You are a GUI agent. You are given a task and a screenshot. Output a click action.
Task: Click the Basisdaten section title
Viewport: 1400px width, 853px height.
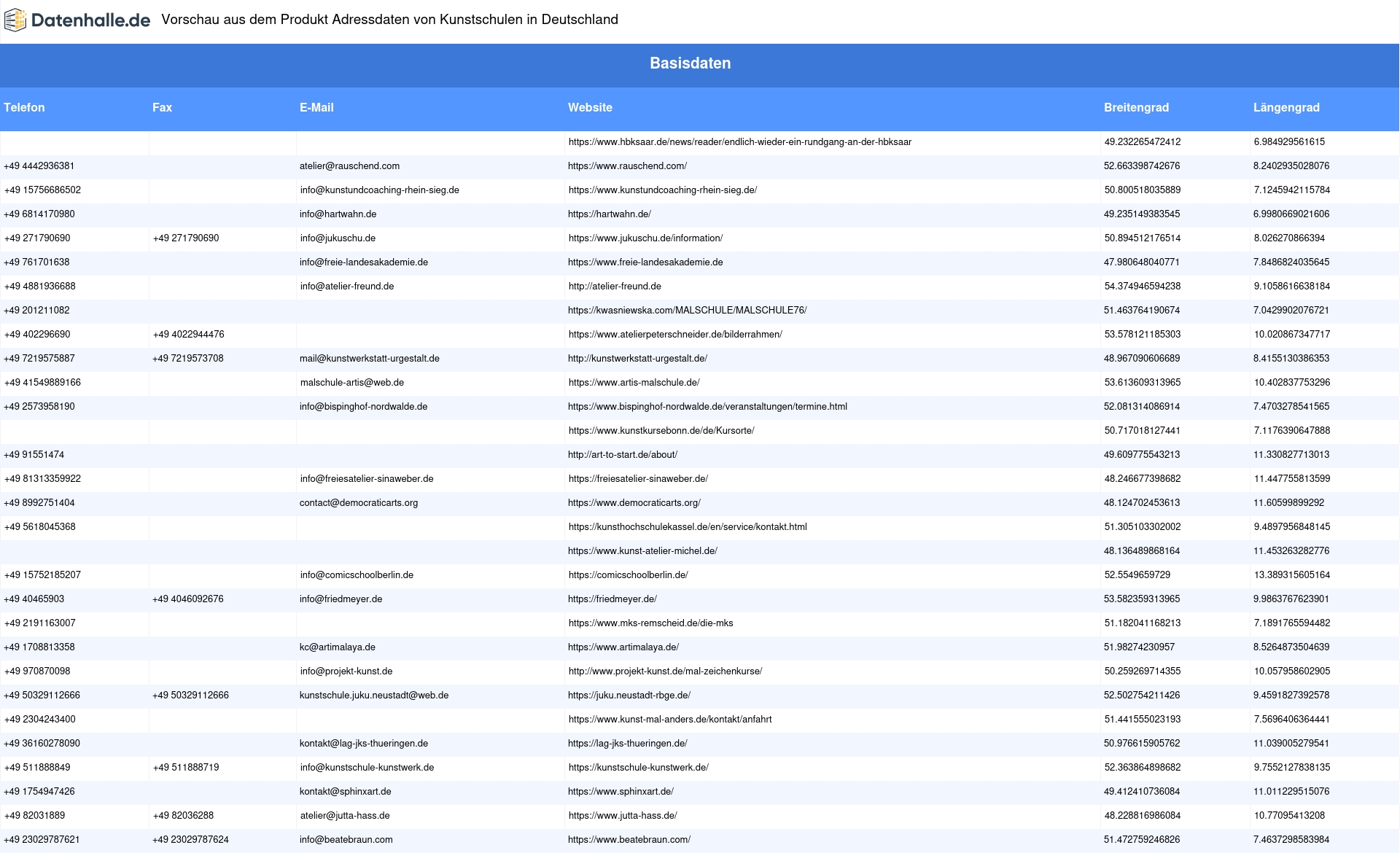point(691,63)
